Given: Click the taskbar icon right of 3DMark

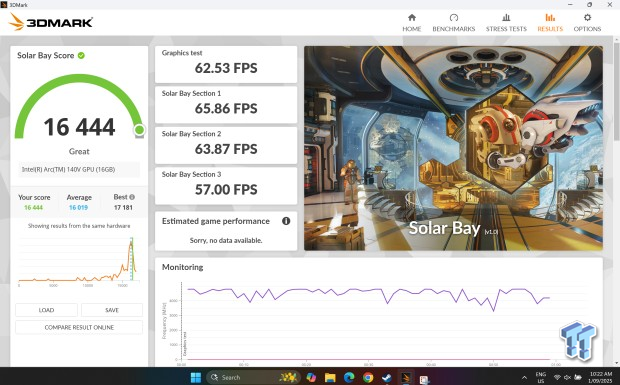Looking at the screenshot, I should (x=424, y=379).
